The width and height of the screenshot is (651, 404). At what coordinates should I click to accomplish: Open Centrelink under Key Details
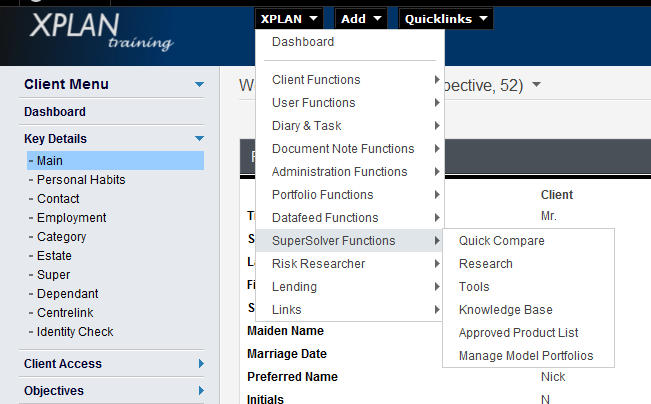coord(65,313)
